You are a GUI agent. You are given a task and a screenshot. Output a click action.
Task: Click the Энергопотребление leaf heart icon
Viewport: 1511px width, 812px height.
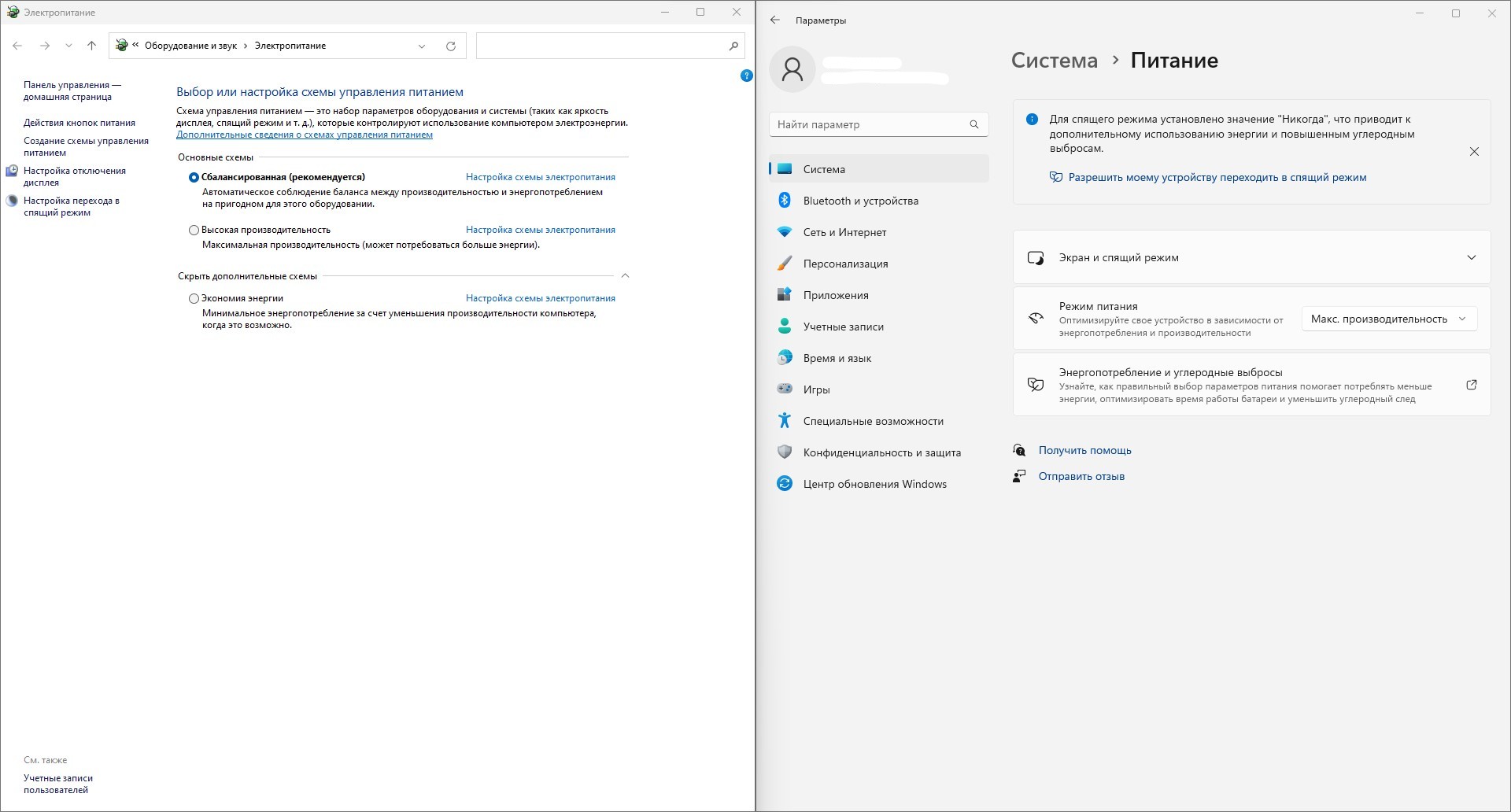pyautogui.click(x=1036, y=385)
